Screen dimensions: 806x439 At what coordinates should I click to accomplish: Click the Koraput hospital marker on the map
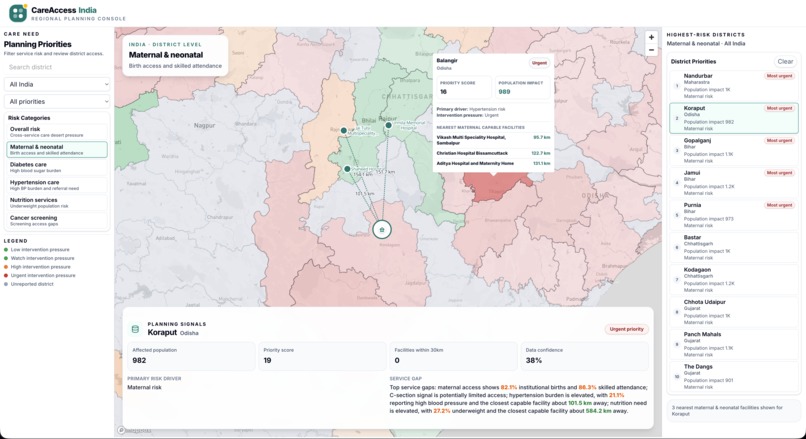(x=381, y=230)
